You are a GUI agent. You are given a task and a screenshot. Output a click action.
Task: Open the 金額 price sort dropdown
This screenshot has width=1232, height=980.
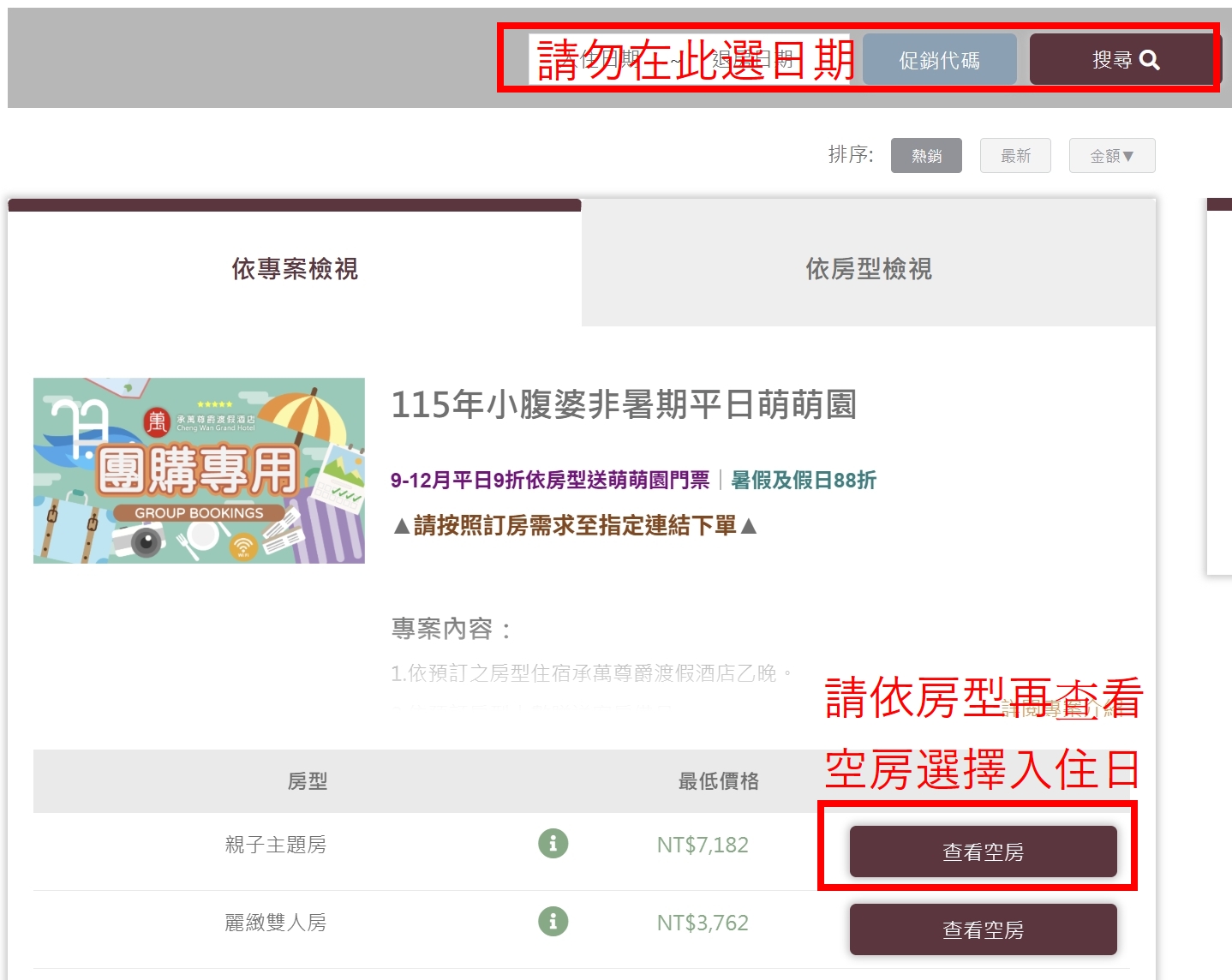click(1112, 156)
